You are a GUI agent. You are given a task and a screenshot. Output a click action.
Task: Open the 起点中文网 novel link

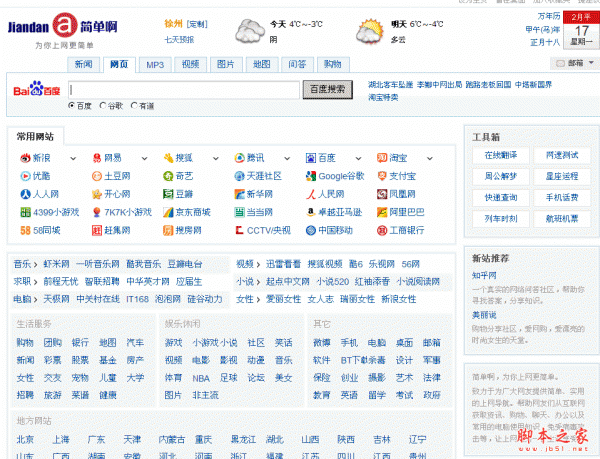click(287, 282)
